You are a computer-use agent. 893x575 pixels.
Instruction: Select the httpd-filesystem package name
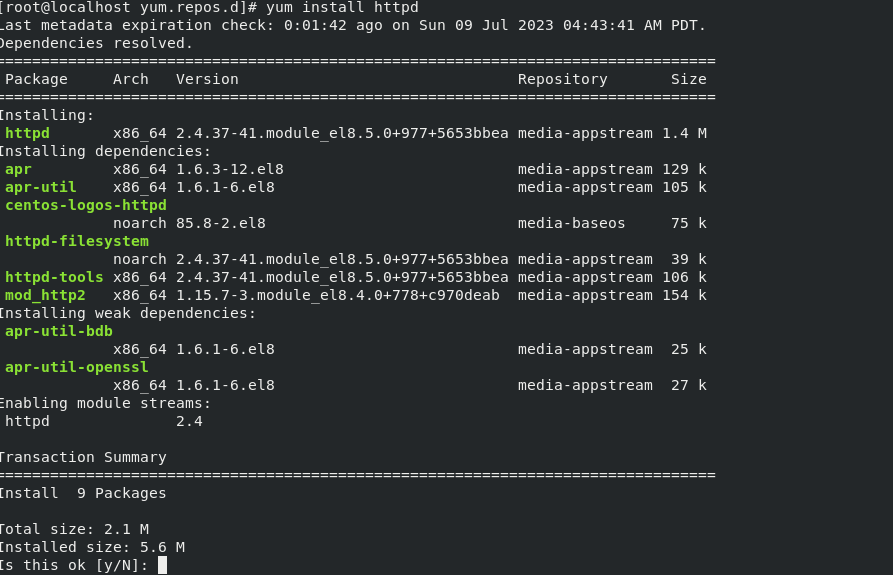coord(77,241)
